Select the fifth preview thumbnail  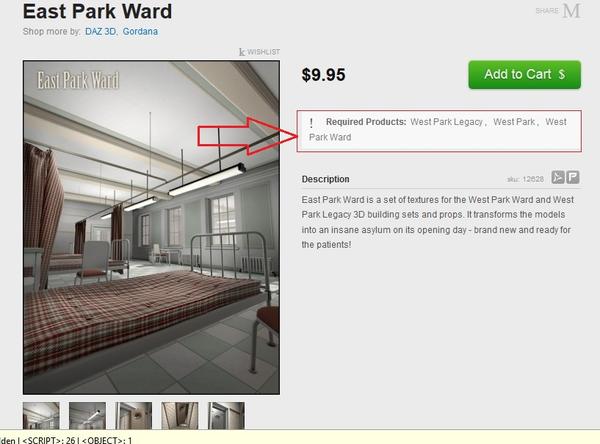pyautogui.click(x=226, y=415)
